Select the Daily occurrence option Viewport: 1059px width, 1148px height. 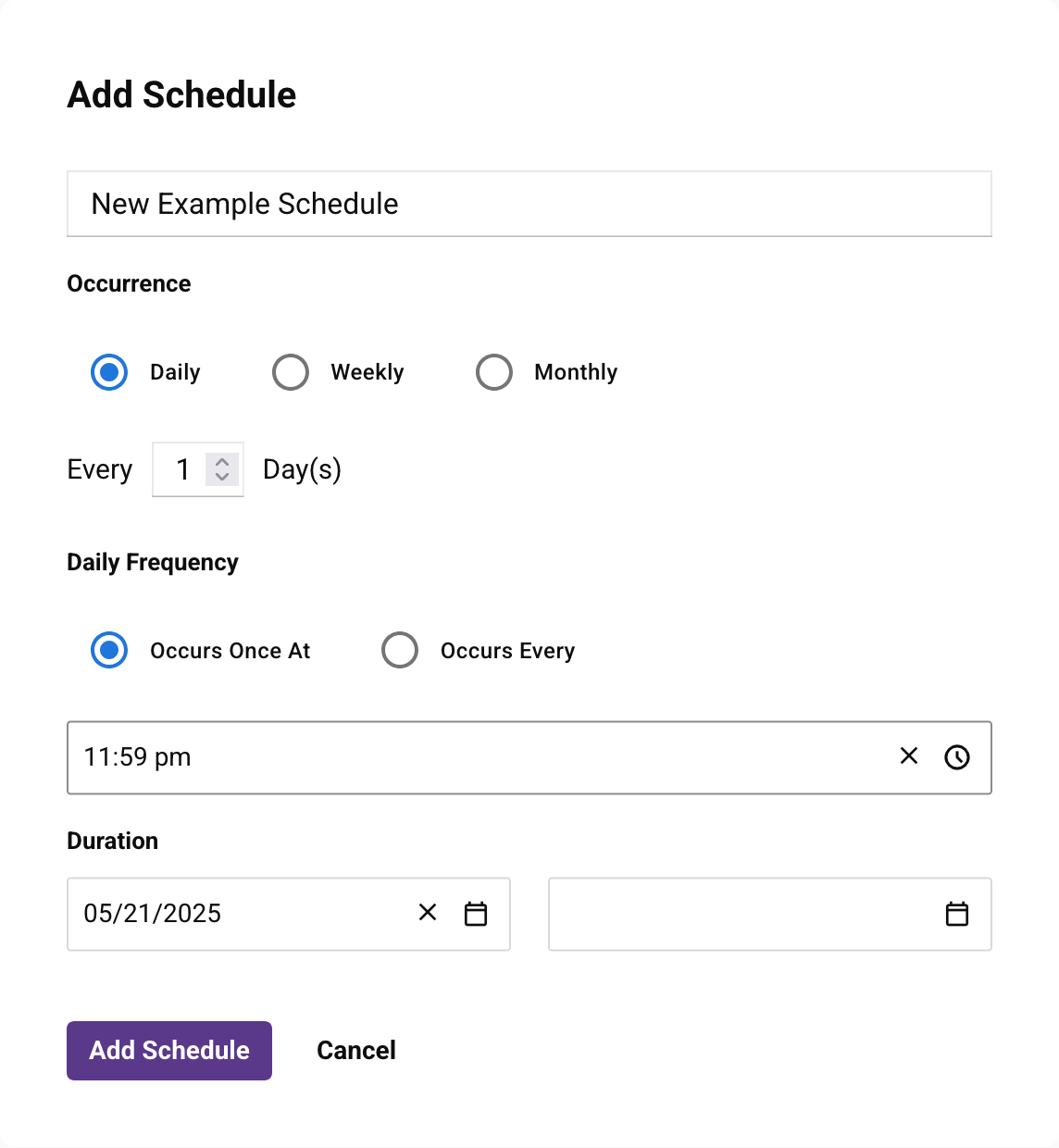tap(108, 372)
